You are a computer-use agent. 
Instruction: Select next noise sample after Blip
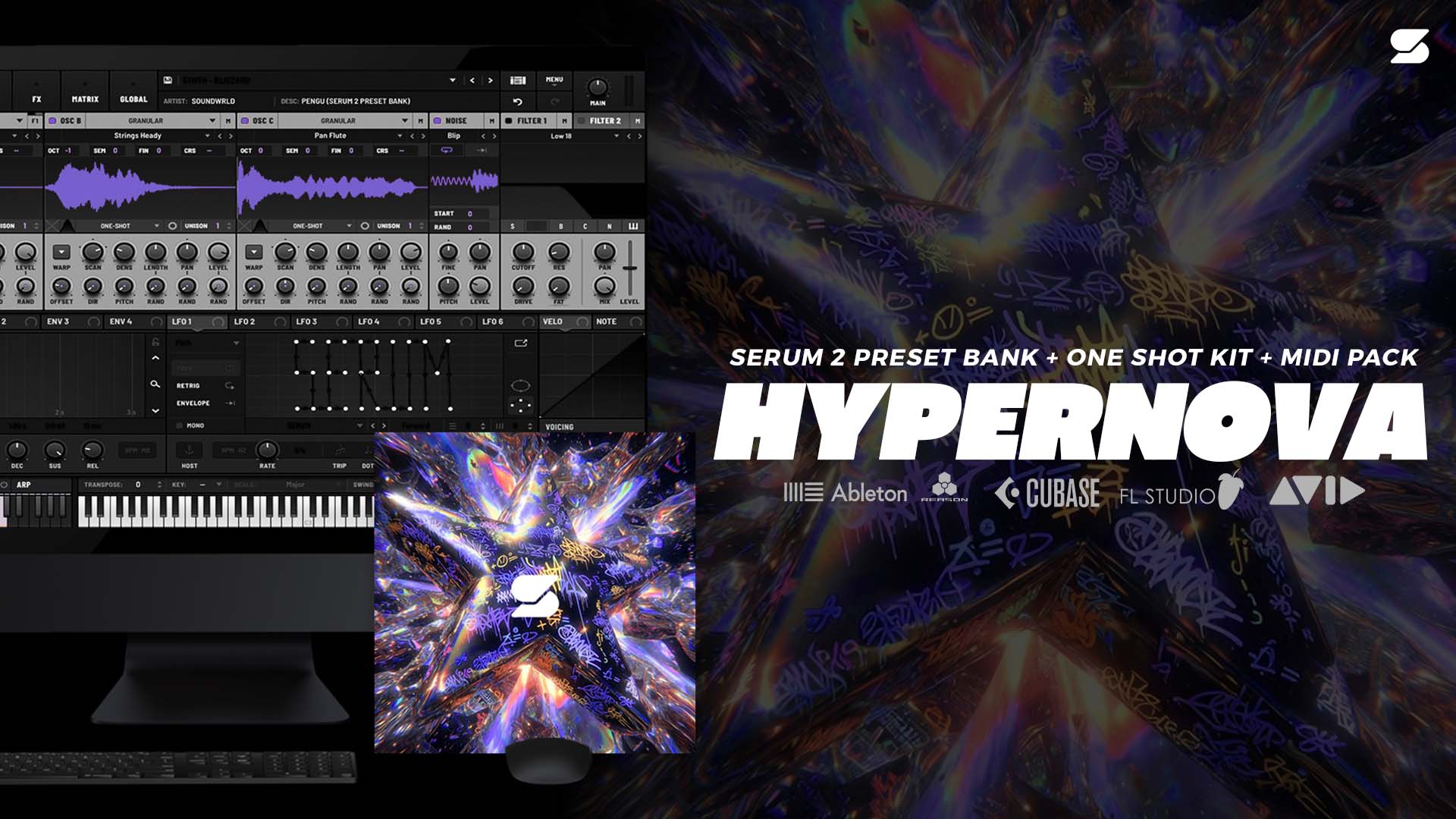[494, 136]
